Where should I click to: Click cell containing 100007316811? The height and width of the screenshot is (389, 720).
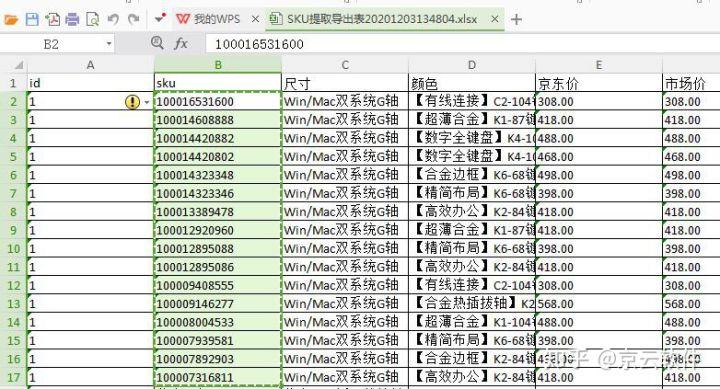tap(218, 377)
